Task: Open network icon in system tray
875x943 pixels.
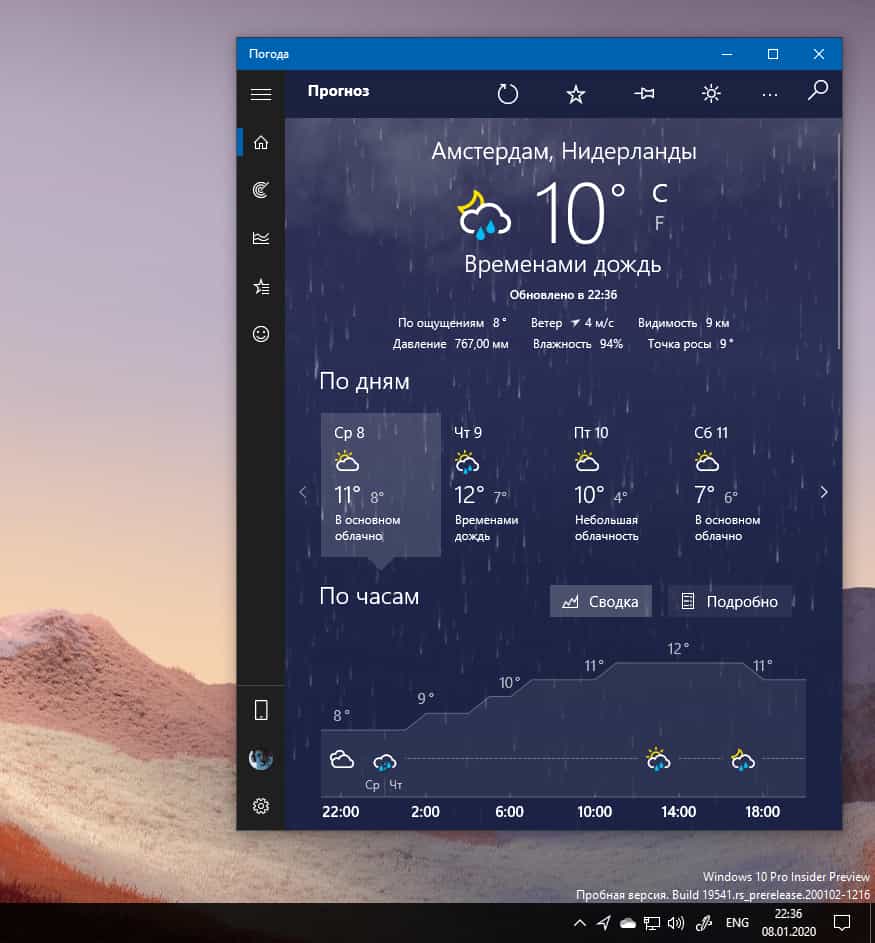Action: point(652,923)
